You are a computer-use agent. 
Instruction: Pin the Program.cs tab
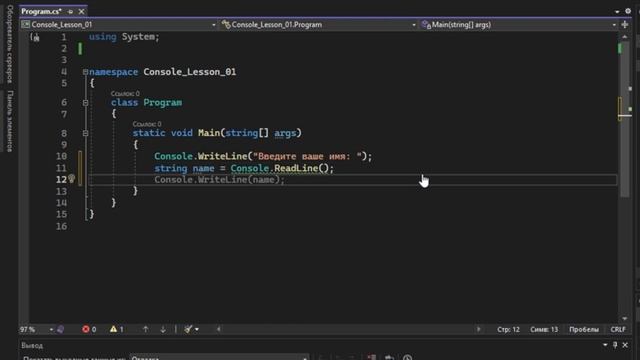pos(71,12)
